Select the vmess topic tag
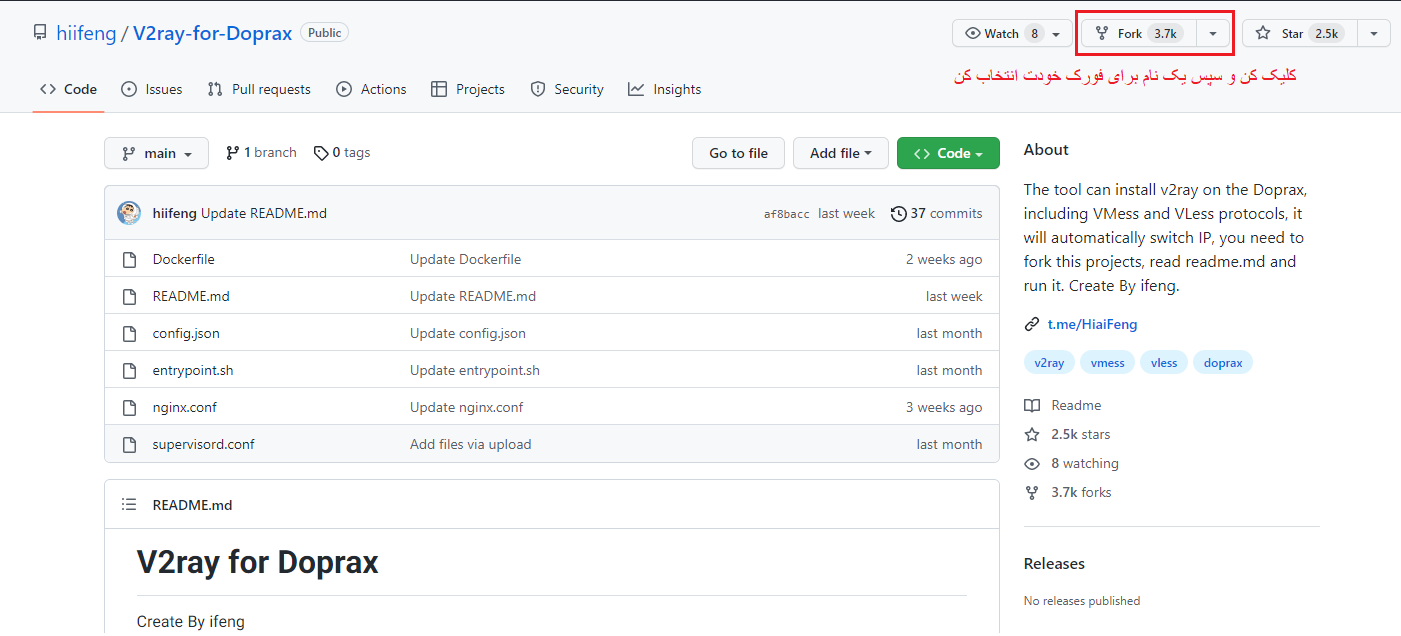The height and width of the screenshot is (636, 1401). pyautogui.click(x=1107, y=363)
